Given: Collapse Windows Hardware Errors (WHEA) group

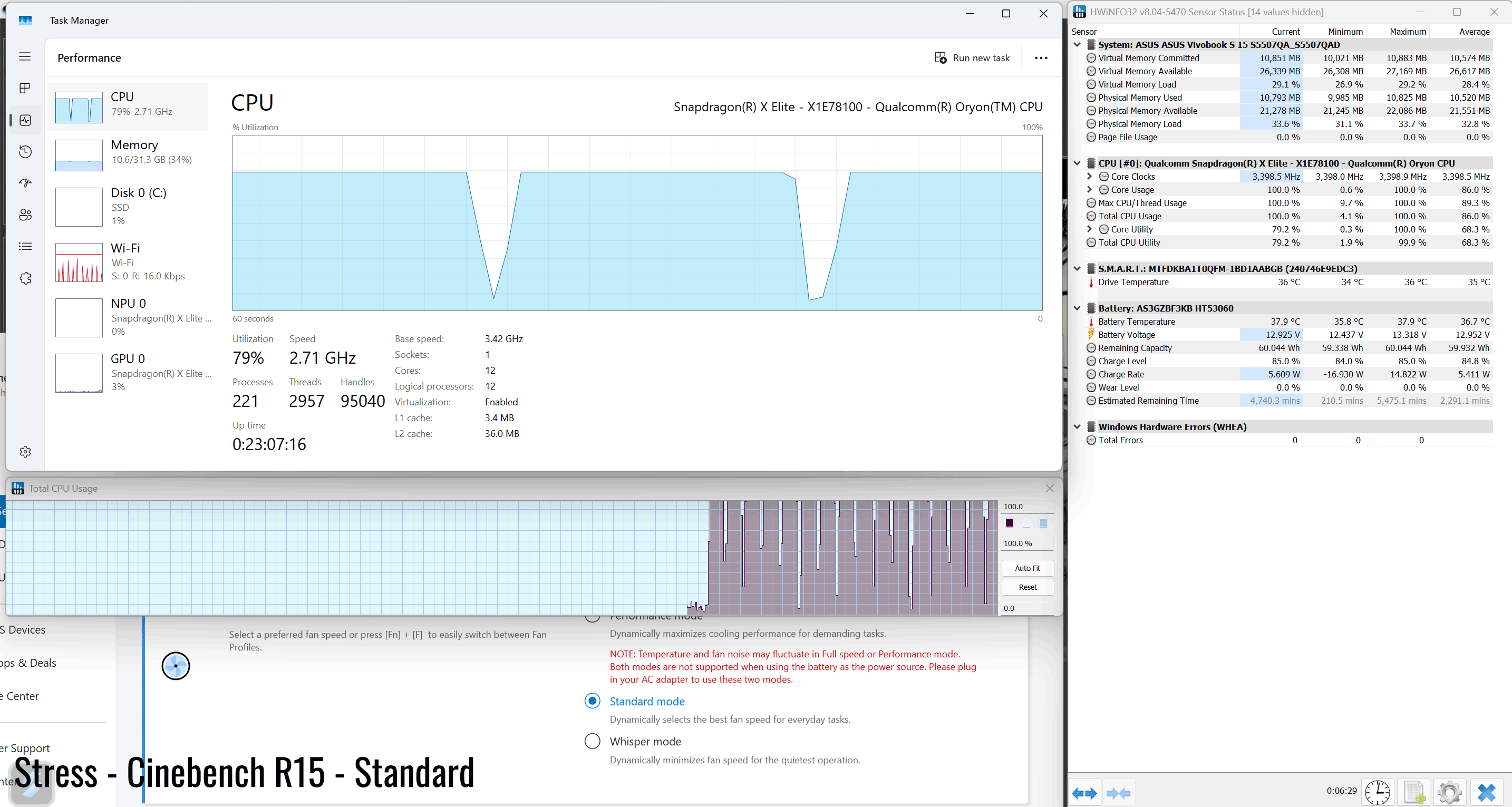Looking at the screenshot, I should point(1077,426).
